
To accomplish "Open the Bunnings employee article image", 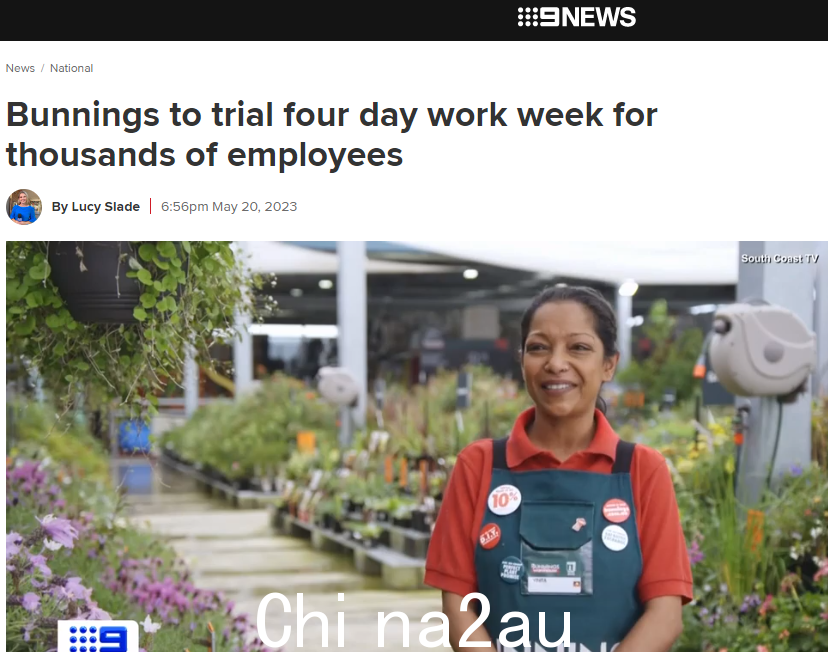I will (417, 447).
